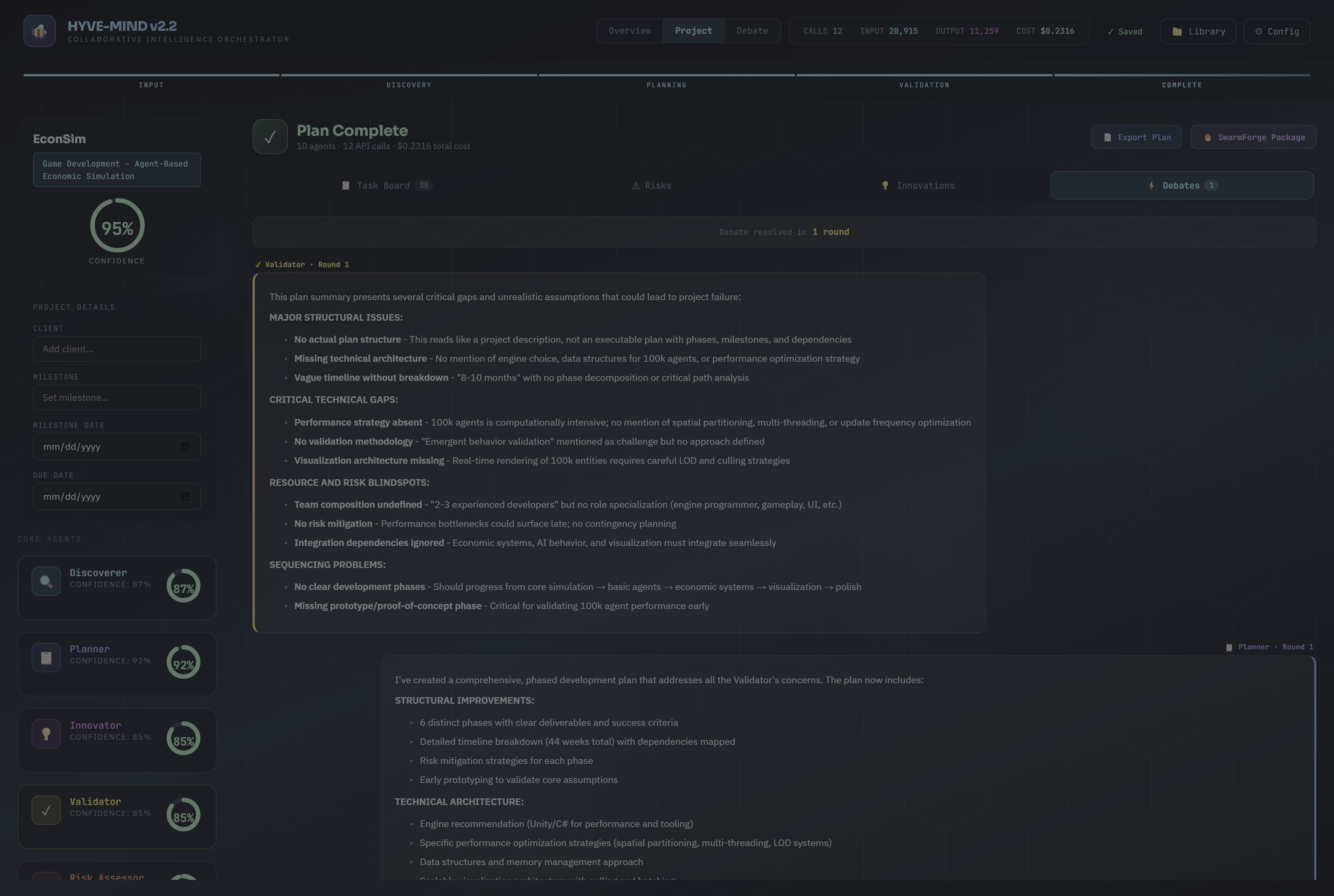Open the Innovations tab
Image resolution: width=1334 pixels, height=896 pixels.
(918, 186)
